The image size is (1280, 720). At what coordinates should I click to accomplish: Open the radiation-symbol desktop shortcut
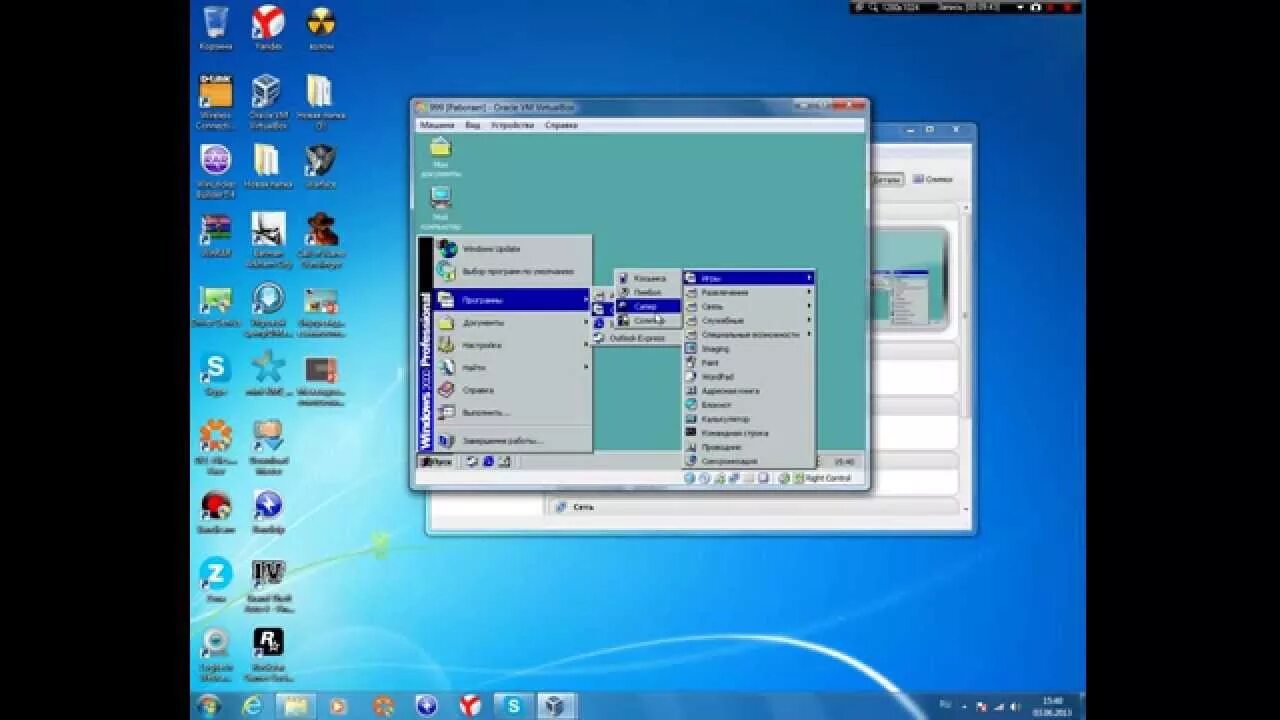pyautogui.click(x=320, y=27)
